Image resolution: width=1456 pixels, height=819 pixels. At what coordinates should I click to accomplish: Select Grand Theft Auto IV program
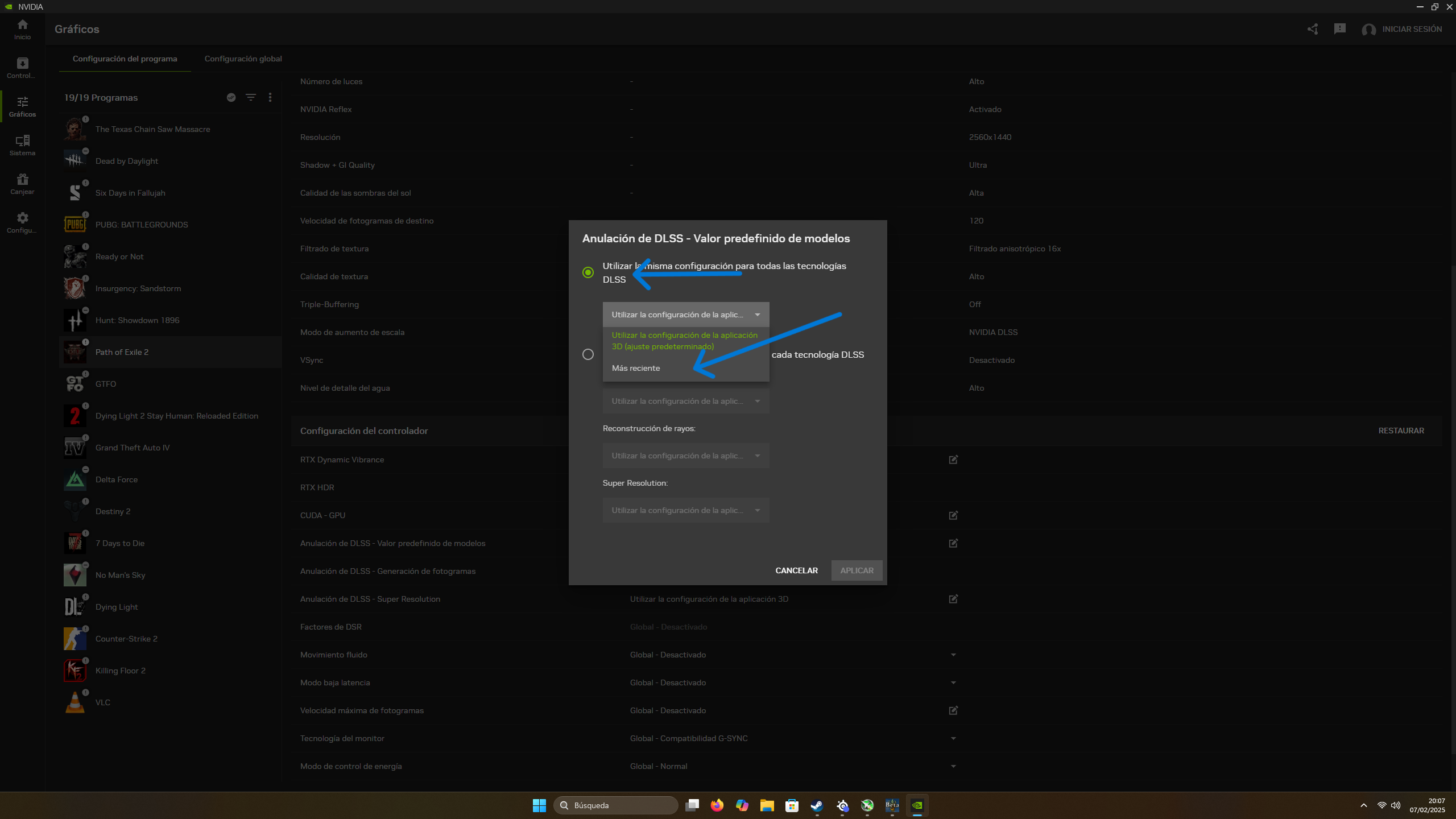[x=171, y=448]
